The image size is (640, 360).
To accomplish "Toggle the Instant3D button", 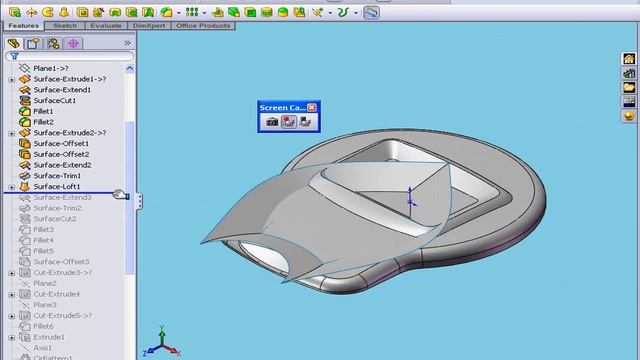I will tap(371, 12).
